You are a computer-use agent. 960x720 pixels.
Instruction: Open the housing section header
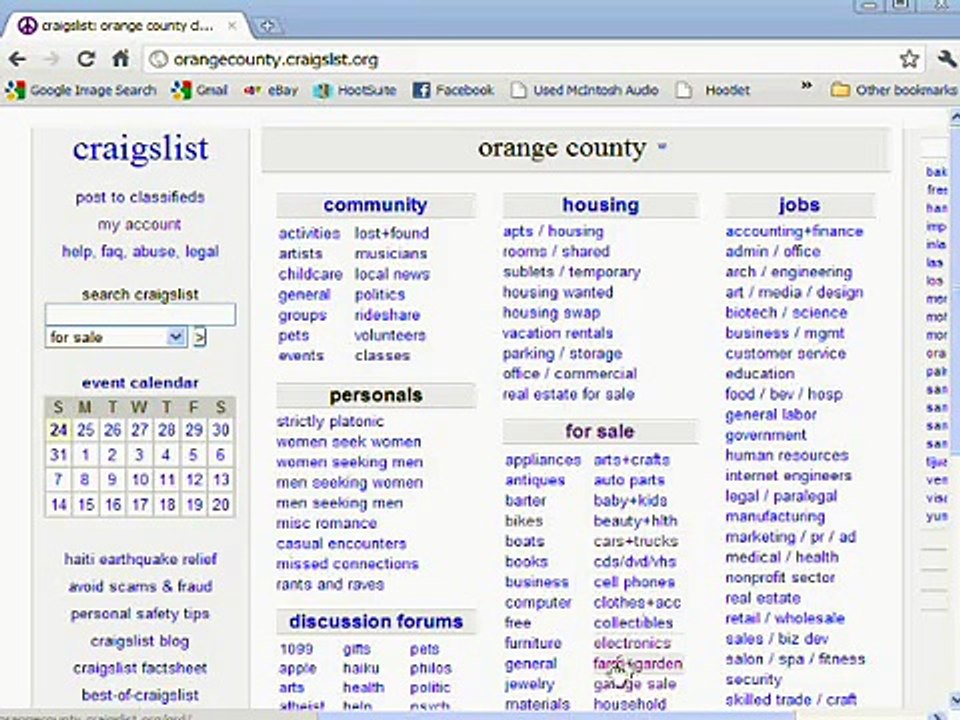coord(601,205)
